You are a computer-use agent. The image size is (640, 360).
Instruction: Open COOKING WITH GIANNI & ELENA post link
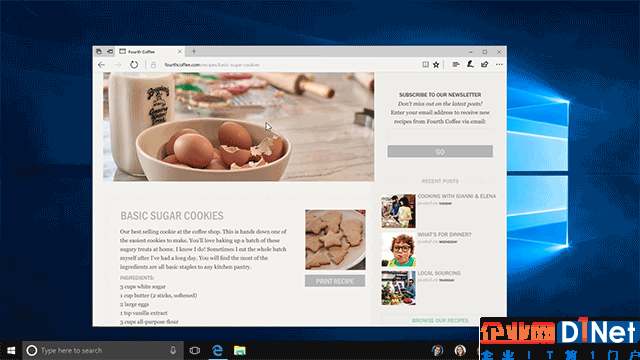click(x=456, y=196)
